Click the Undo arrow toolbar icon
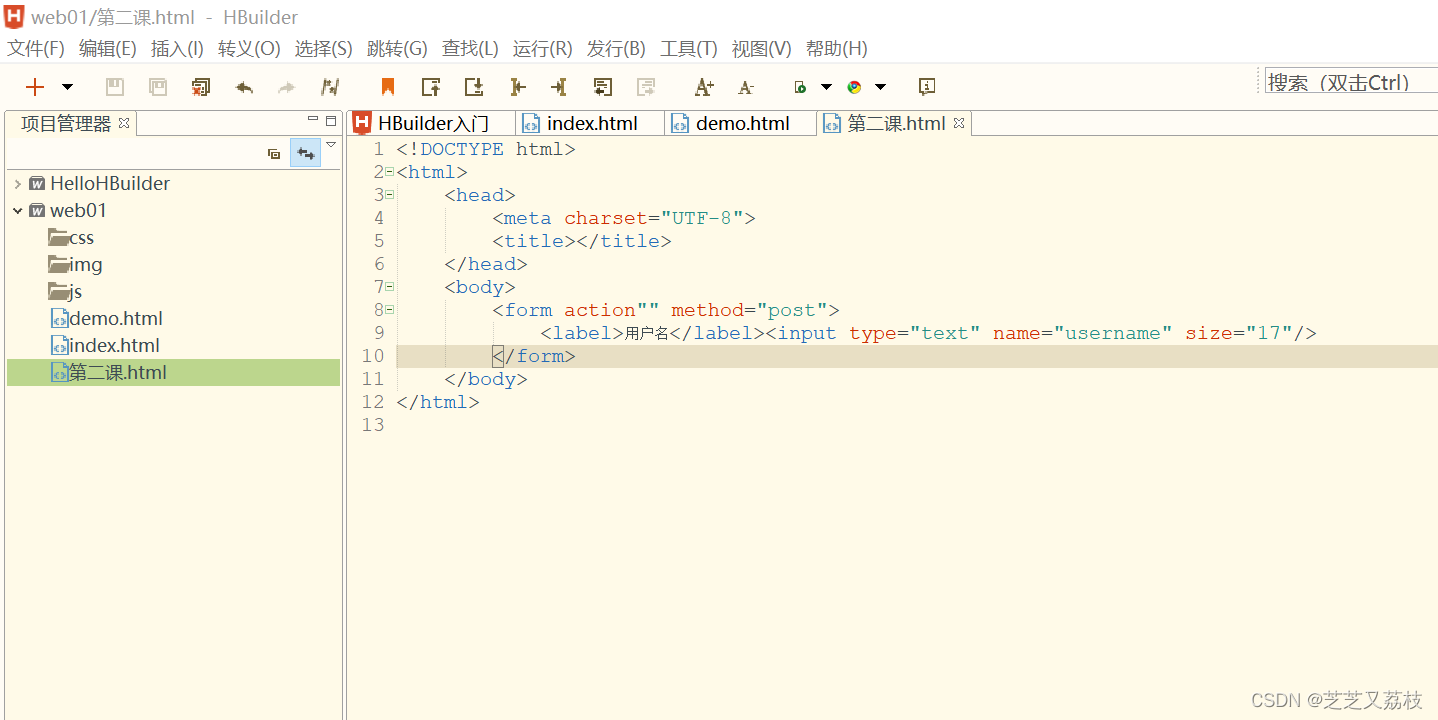The image size is (1438, 720). 244,87
